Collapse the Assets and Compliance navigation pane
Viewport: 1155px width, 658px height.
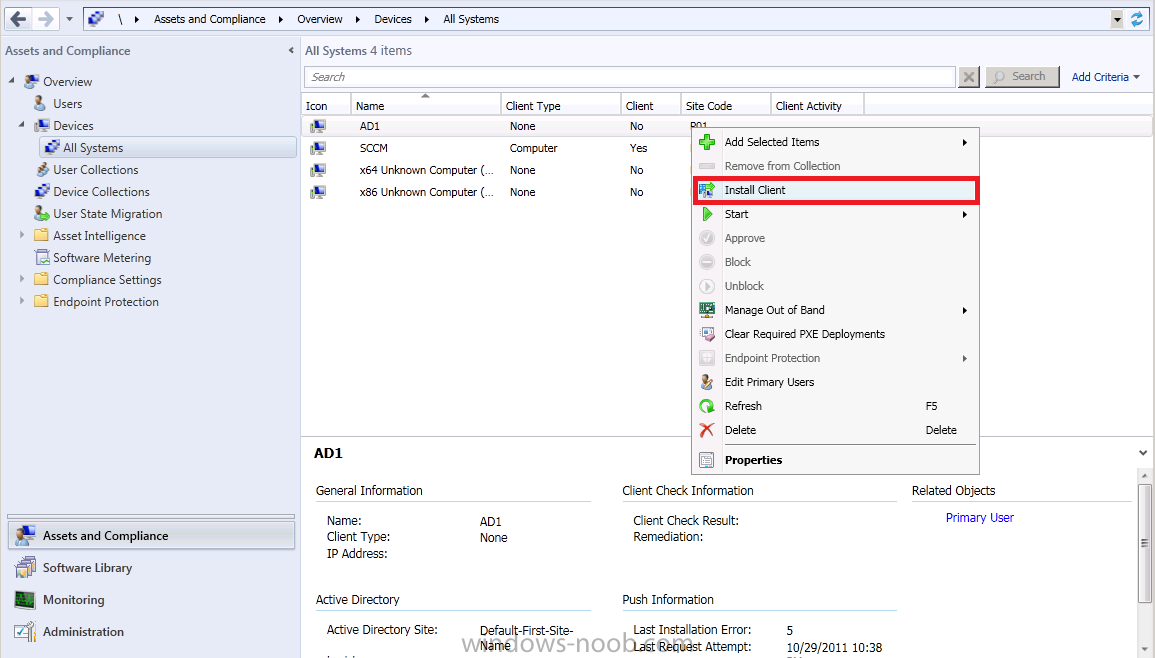pos(291,51)
